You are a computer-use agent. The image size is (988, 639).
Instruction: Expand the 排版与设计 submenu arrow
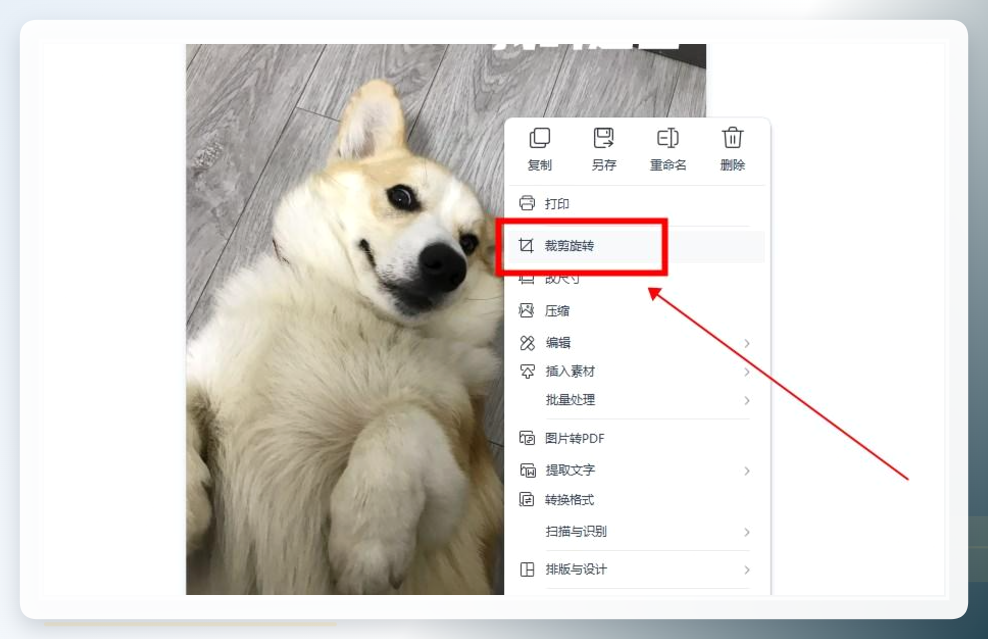747,570
